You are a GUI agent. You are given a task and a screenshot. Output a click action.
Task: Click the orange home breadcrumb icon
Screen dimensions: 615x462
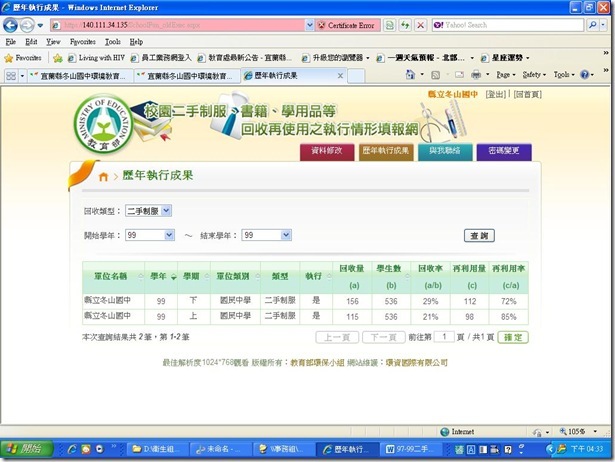click(103, 176)
